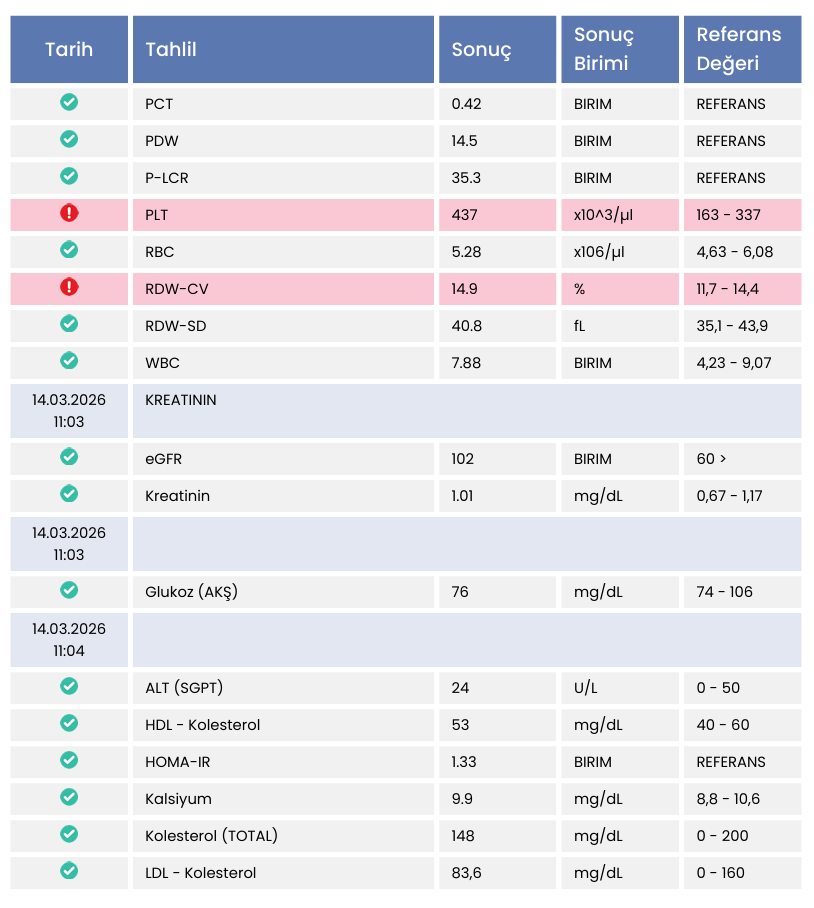Click green check icon for ALT (SGPT)
The height and width of the screenshot is (908, 814).
69,686
